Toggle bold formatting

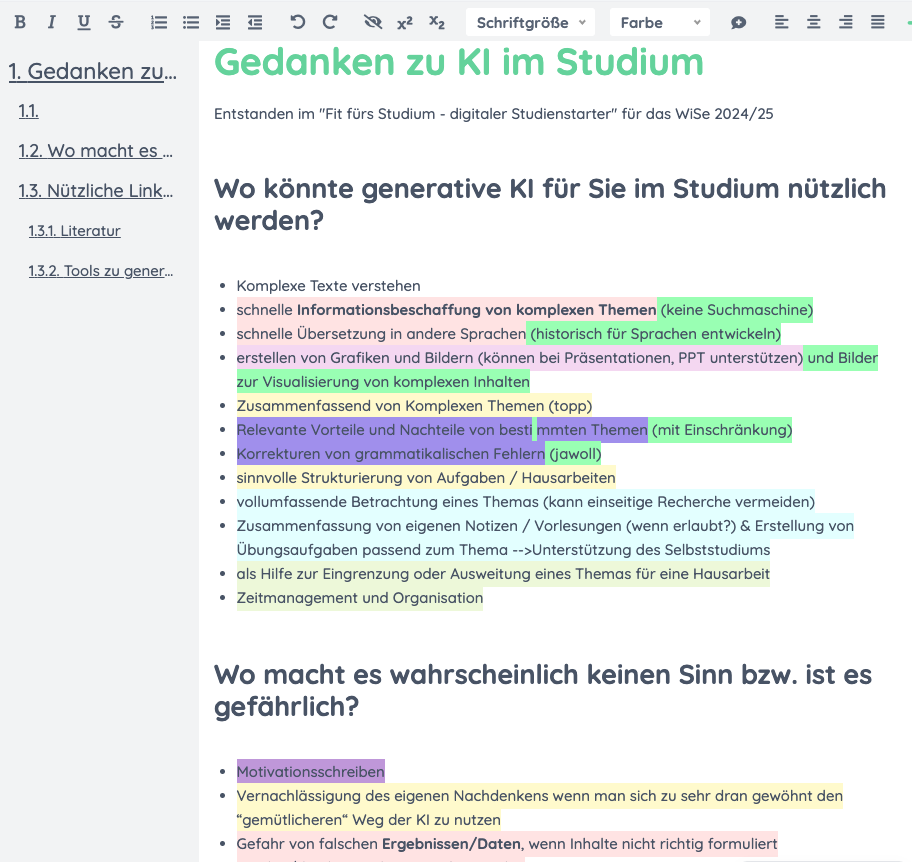[x=20, y=22]
